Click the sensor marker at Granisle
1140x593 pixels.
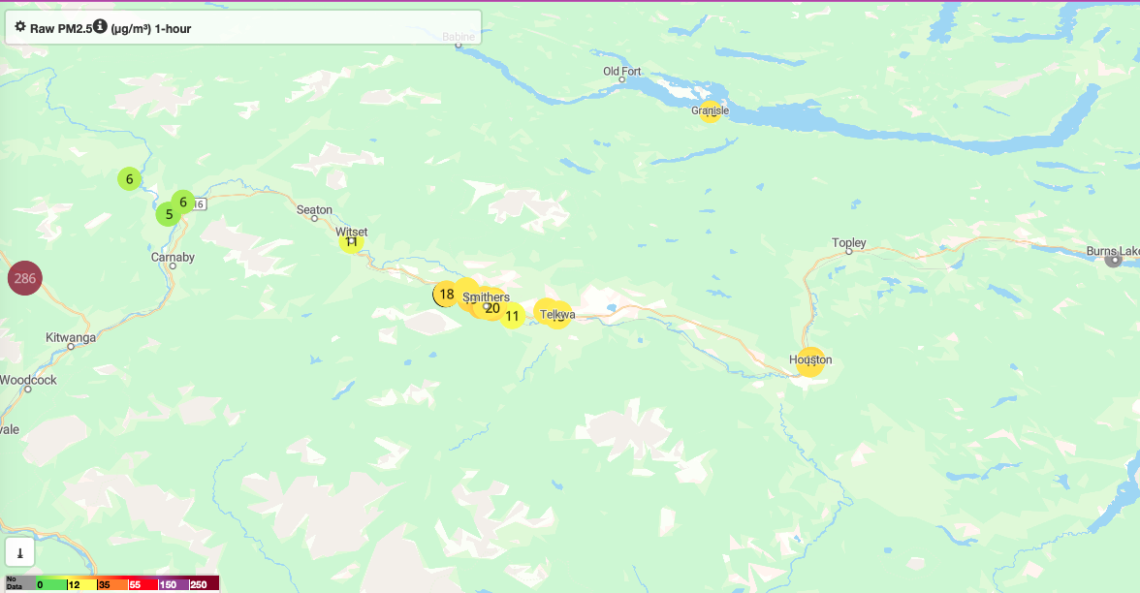[x=710, y=111]
